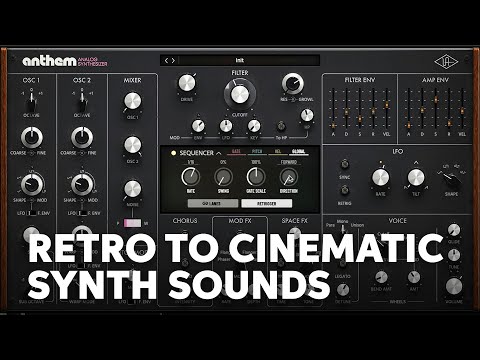
Task: Toggle the pink/white noise color switch
Action: click(132, 223)
